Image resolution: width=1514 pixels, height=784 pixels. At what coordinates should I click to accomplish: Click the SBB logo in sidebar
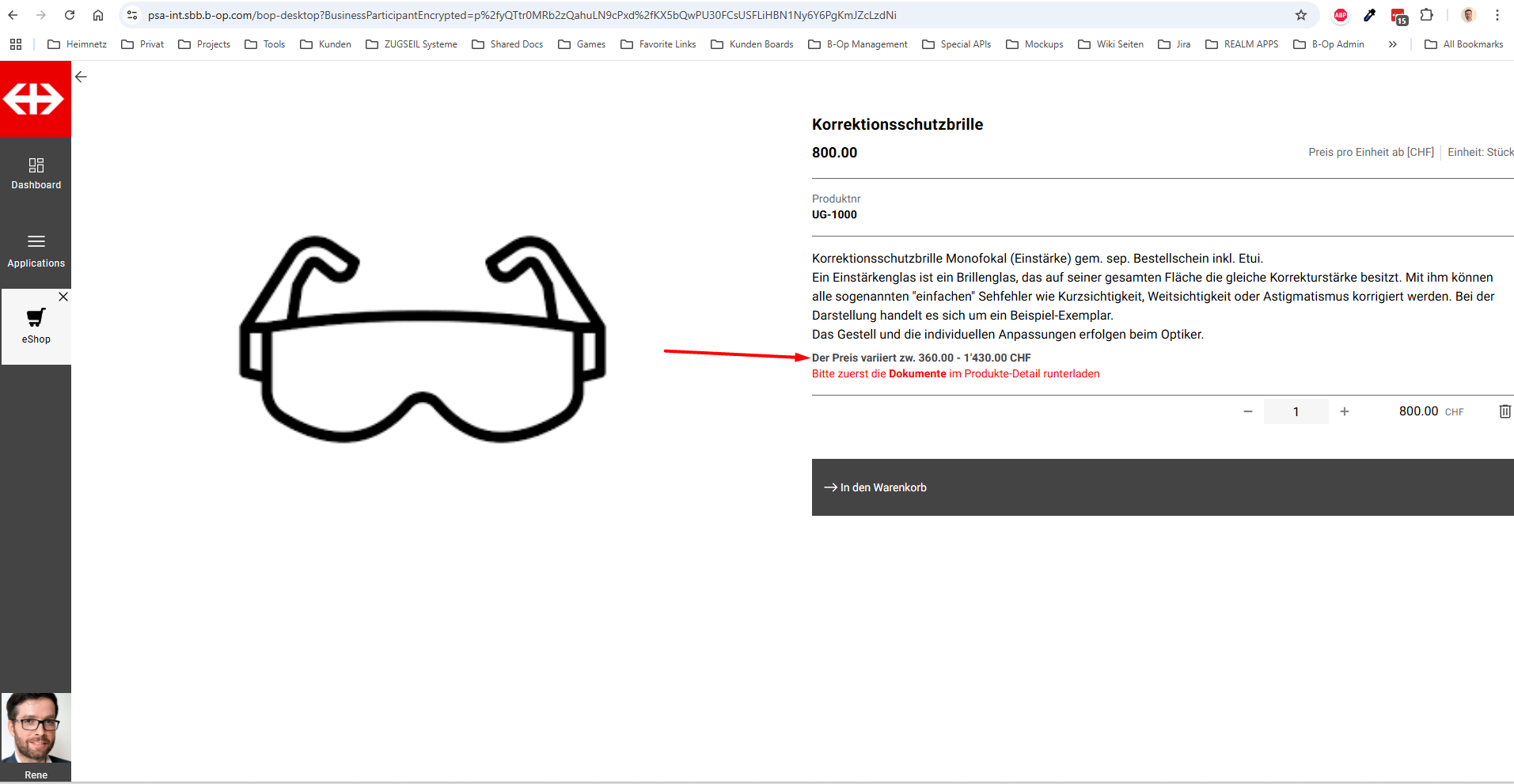point(35,99)
